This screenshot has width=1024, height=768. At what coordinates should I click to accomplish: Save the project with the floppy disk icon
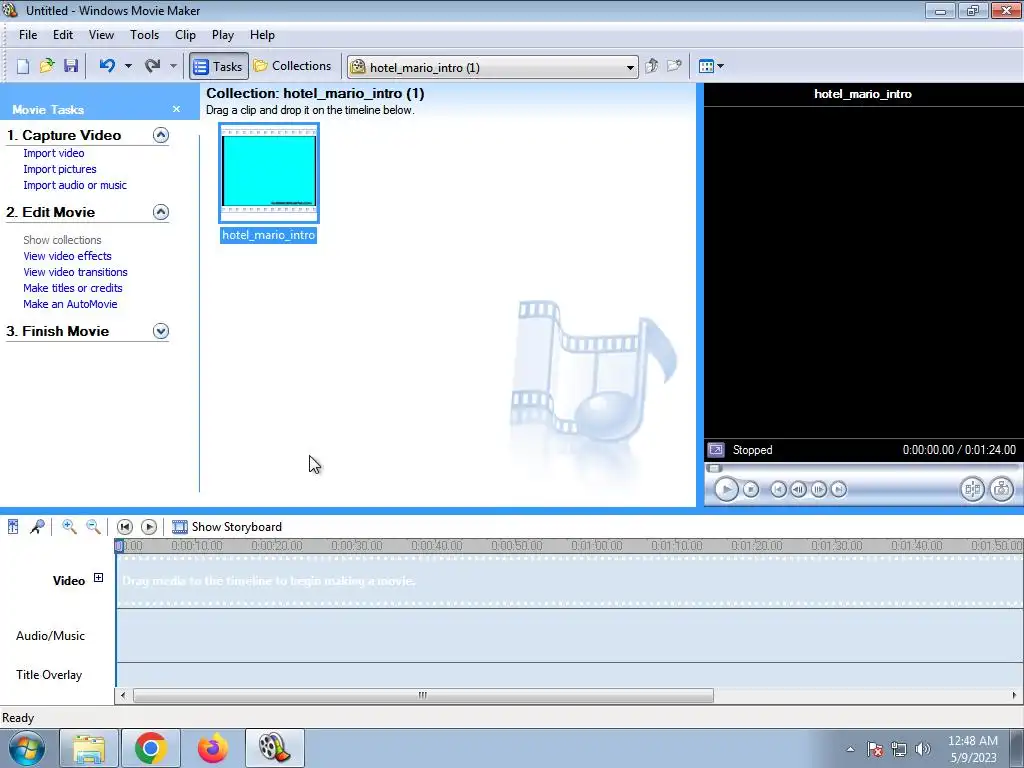(x=71, y=66)
